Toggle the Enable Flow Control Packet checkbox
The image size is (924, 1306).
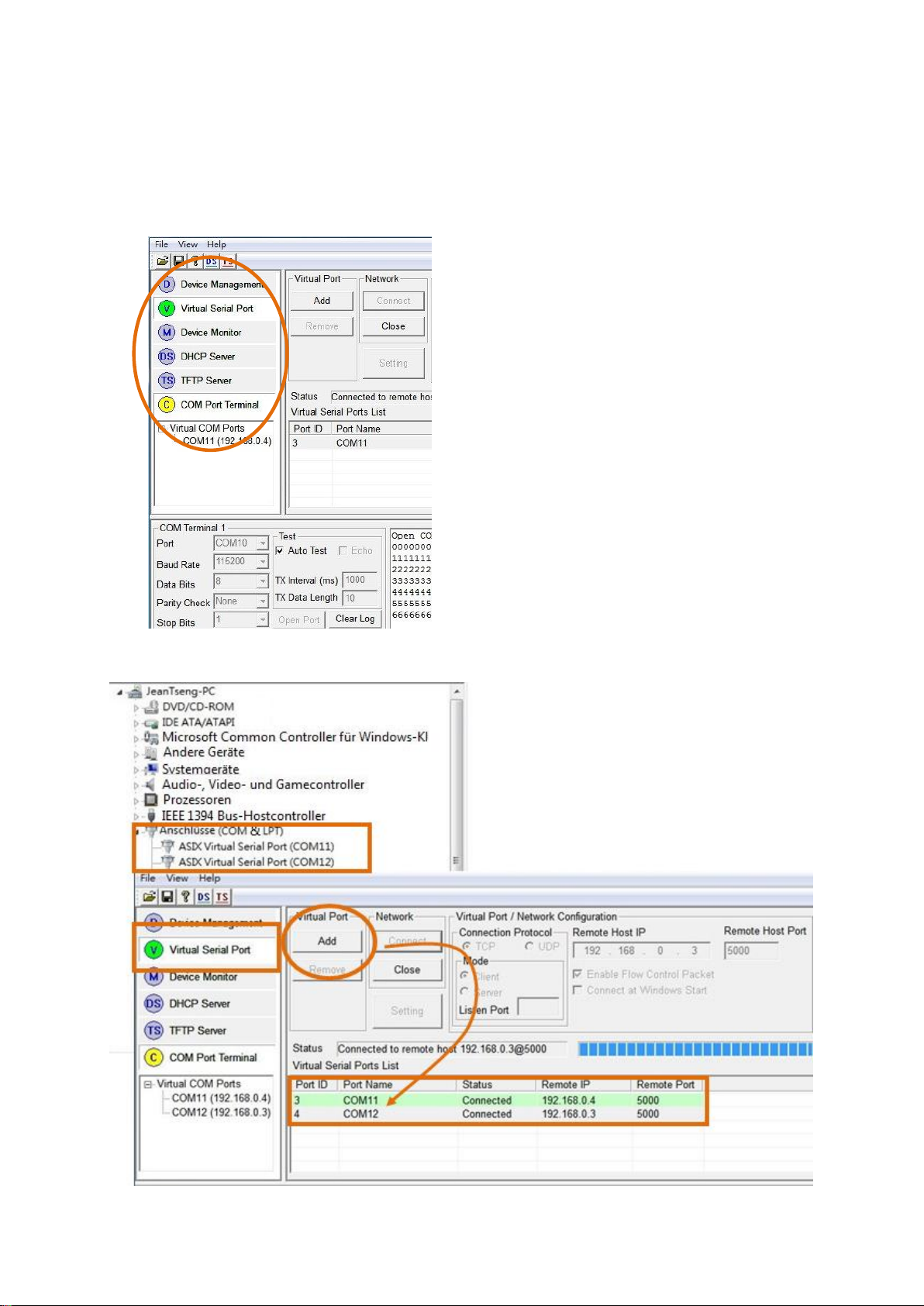(577, 974)
